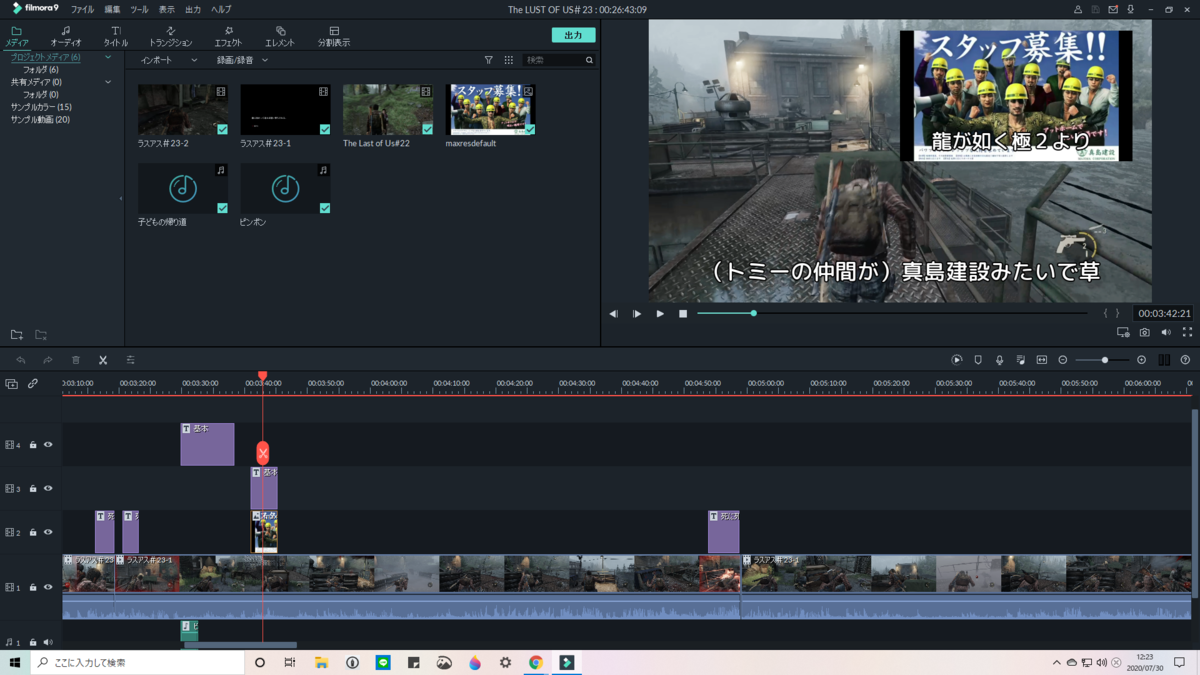
Task: Collapse 共有メディア tree chevron
Action: coord(108,82)
